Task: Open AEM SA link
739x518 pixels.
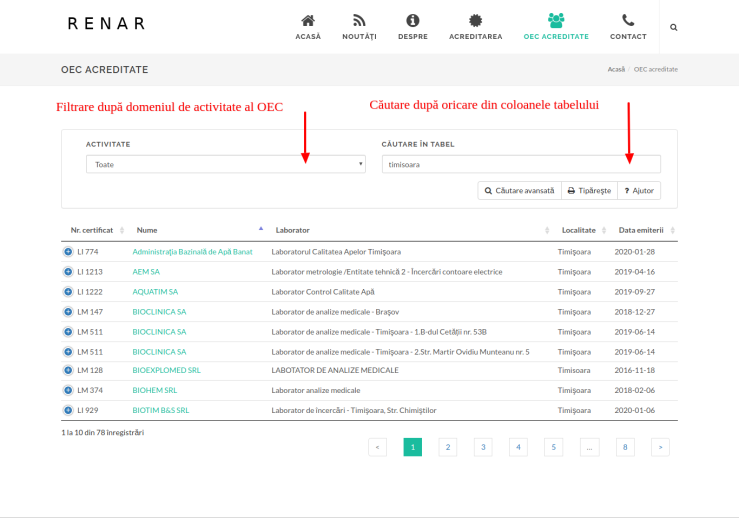Action: click(x=146, y=272)
